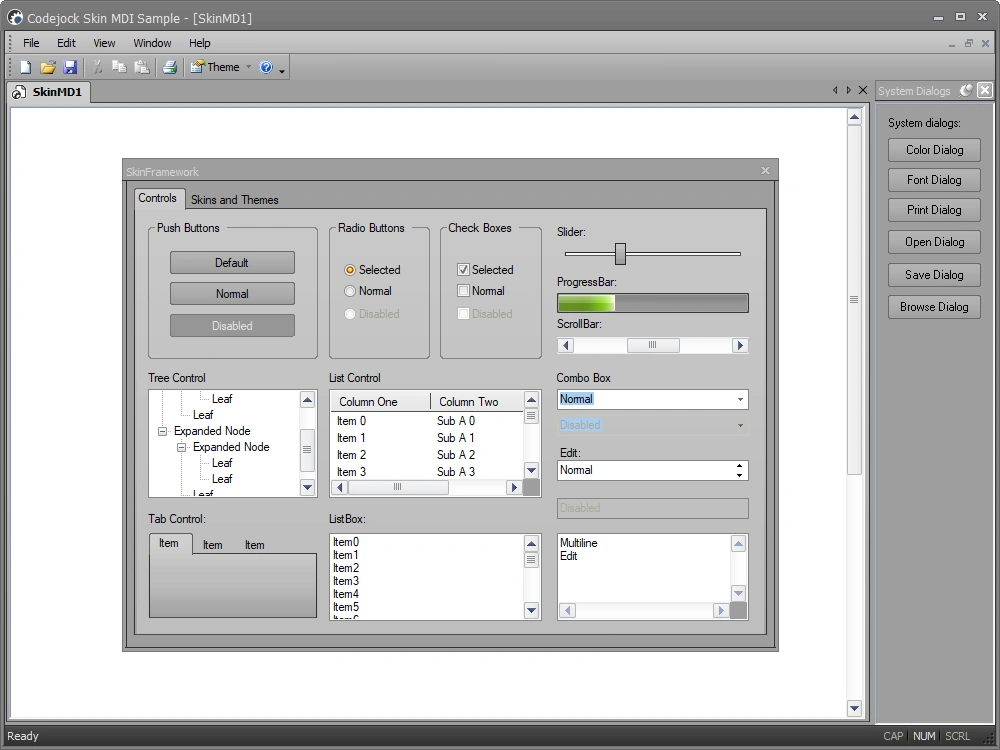The image size is (1000, 750).
Task: Click ScrollBar left arrow
Action: tap(565, 345)
